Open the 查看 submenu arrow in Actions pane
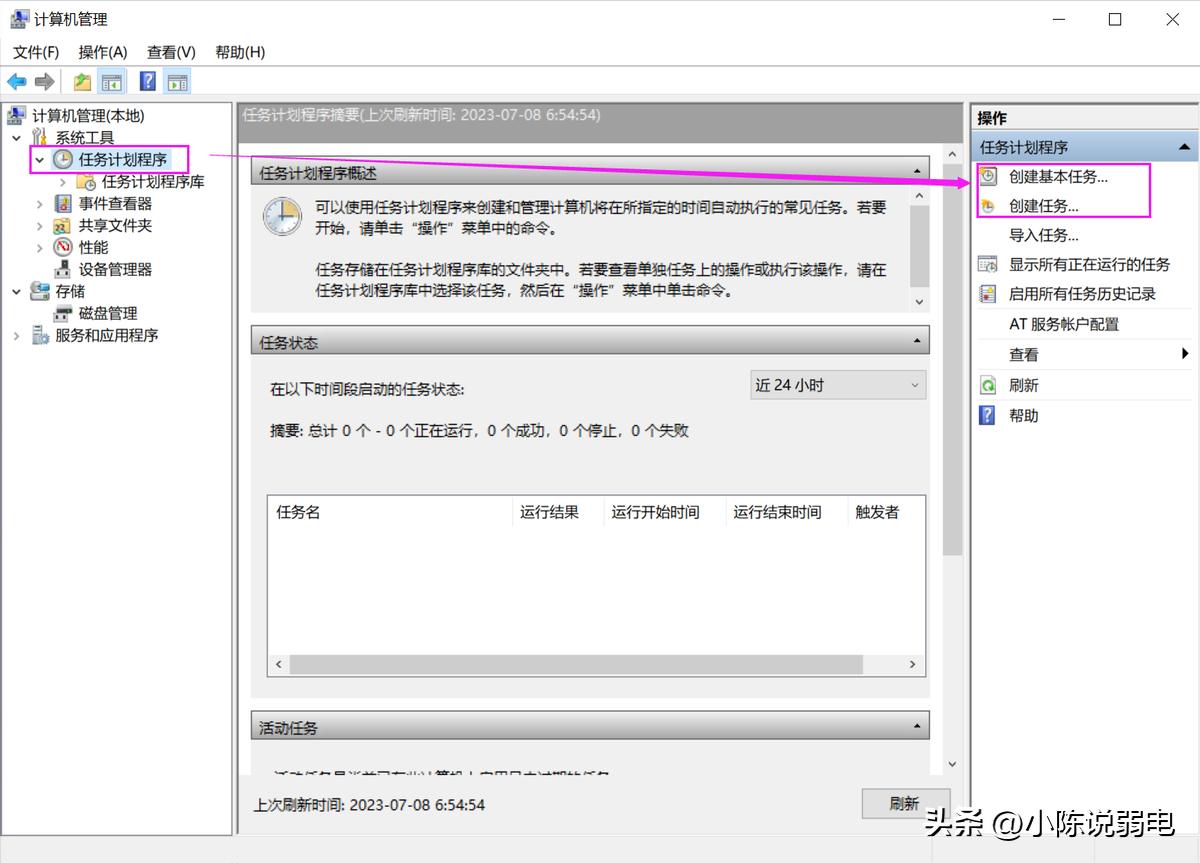 (1187, 353)
